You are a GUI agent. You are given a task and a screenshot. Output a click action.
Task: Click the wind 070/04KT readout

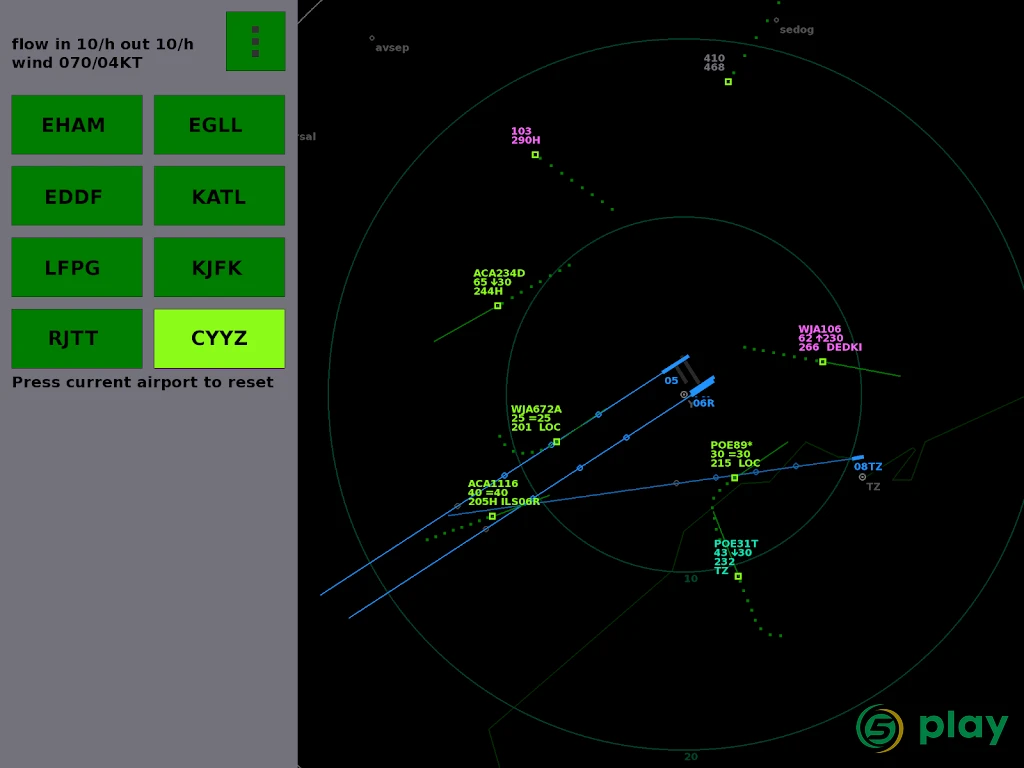[x=77, y=63]
